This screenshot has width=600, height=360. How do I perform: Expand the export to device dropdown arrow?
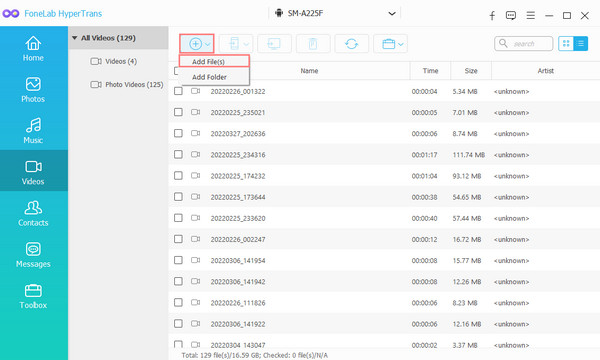tap(246, 44)
